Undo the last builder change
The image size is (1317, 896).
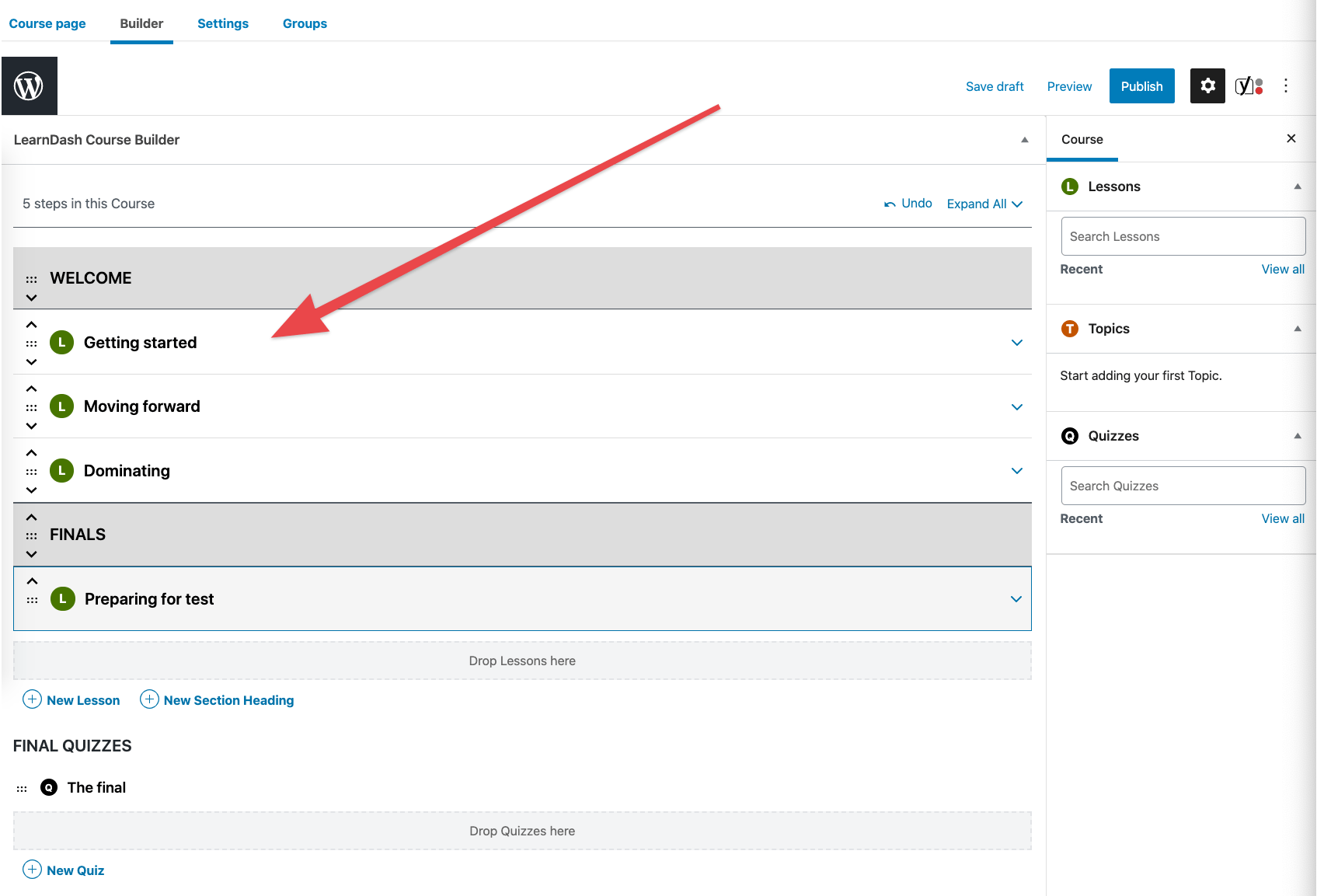pyautogui.click(x=908, y=204)
